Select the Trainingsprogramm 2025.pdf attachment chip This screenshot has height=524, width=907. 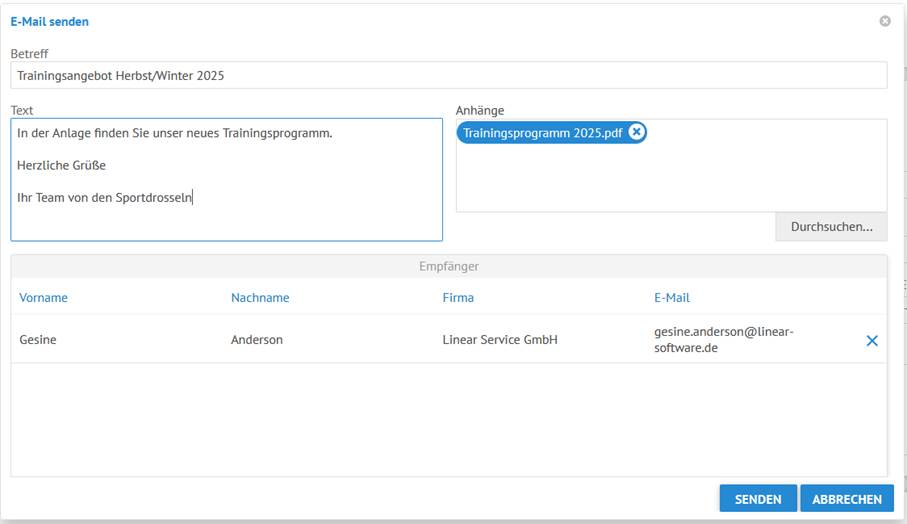pyautogui.click(x=540, y=133)
